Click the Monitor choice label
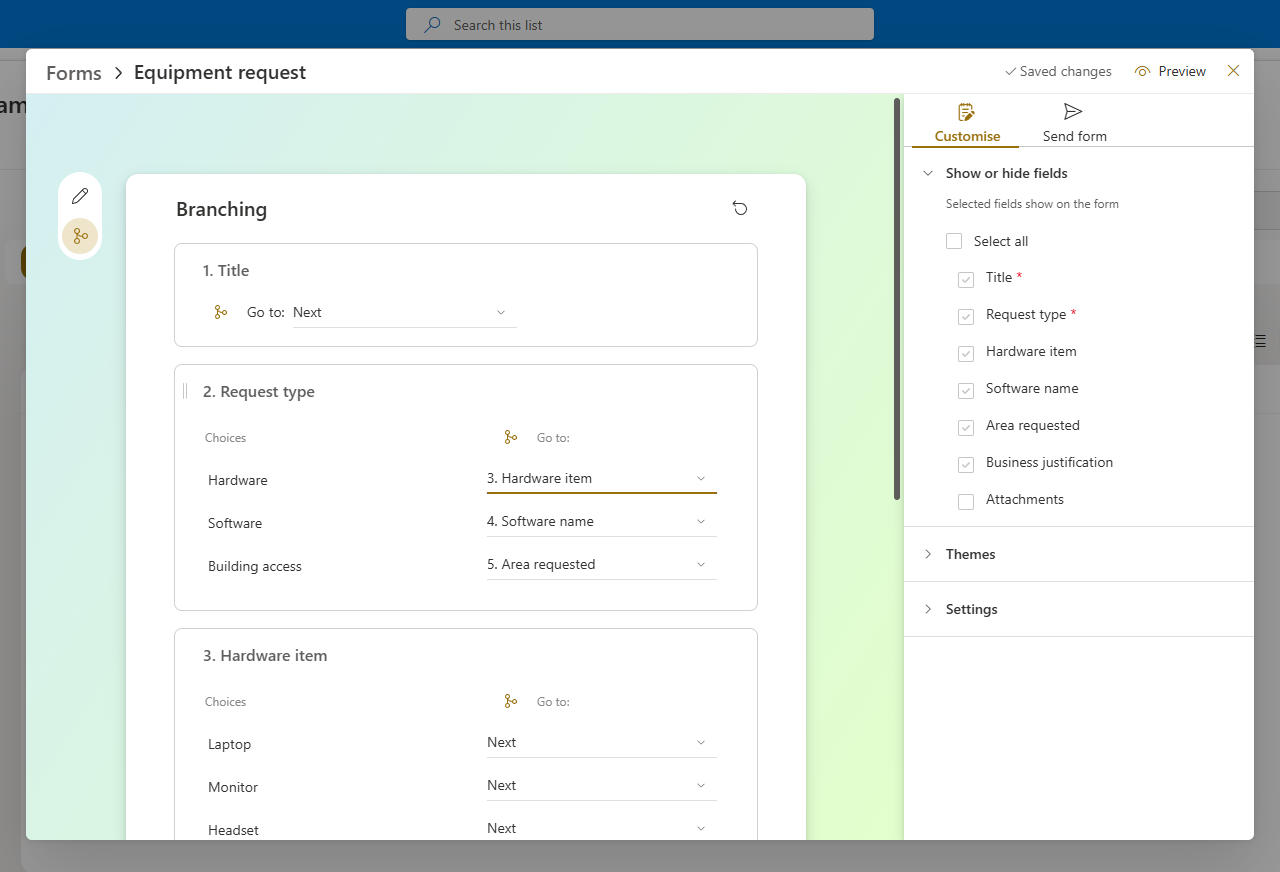Image resolution: width=1280 pixels, height=872 pixels. [x=233, y=787]
